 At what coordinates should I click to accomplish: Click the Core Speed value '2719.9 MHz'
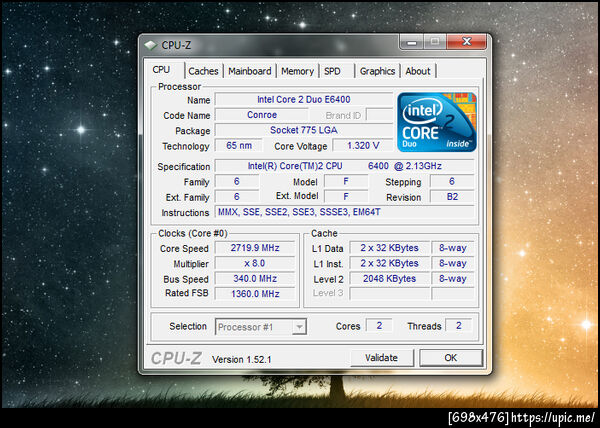tap(255, 248)
